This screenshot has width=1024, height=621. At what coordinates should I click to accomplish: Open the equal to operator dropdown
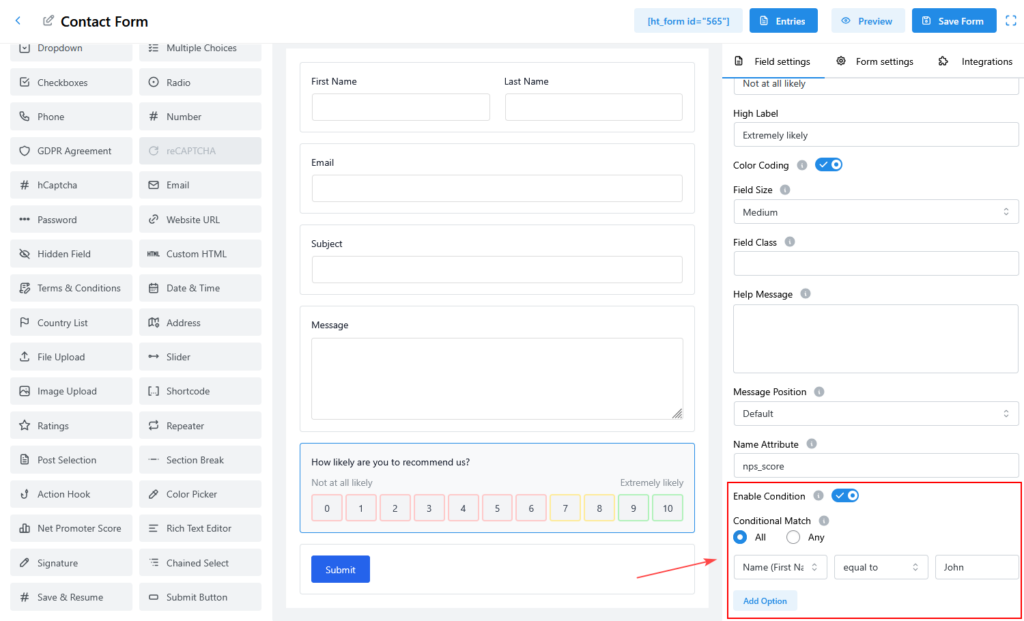pyautogui.click(x=881, y=567)
